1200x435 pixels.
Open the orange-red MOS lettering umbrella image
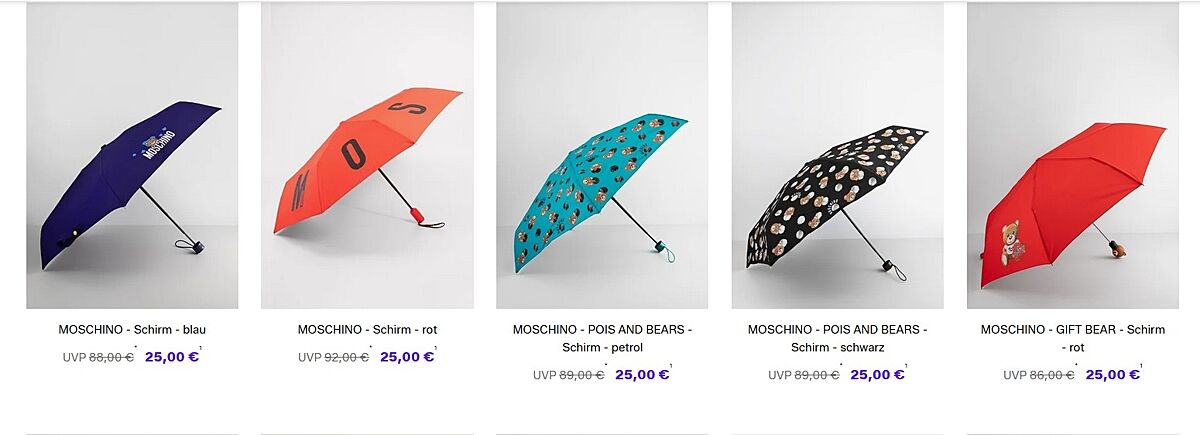coord(367,156)
